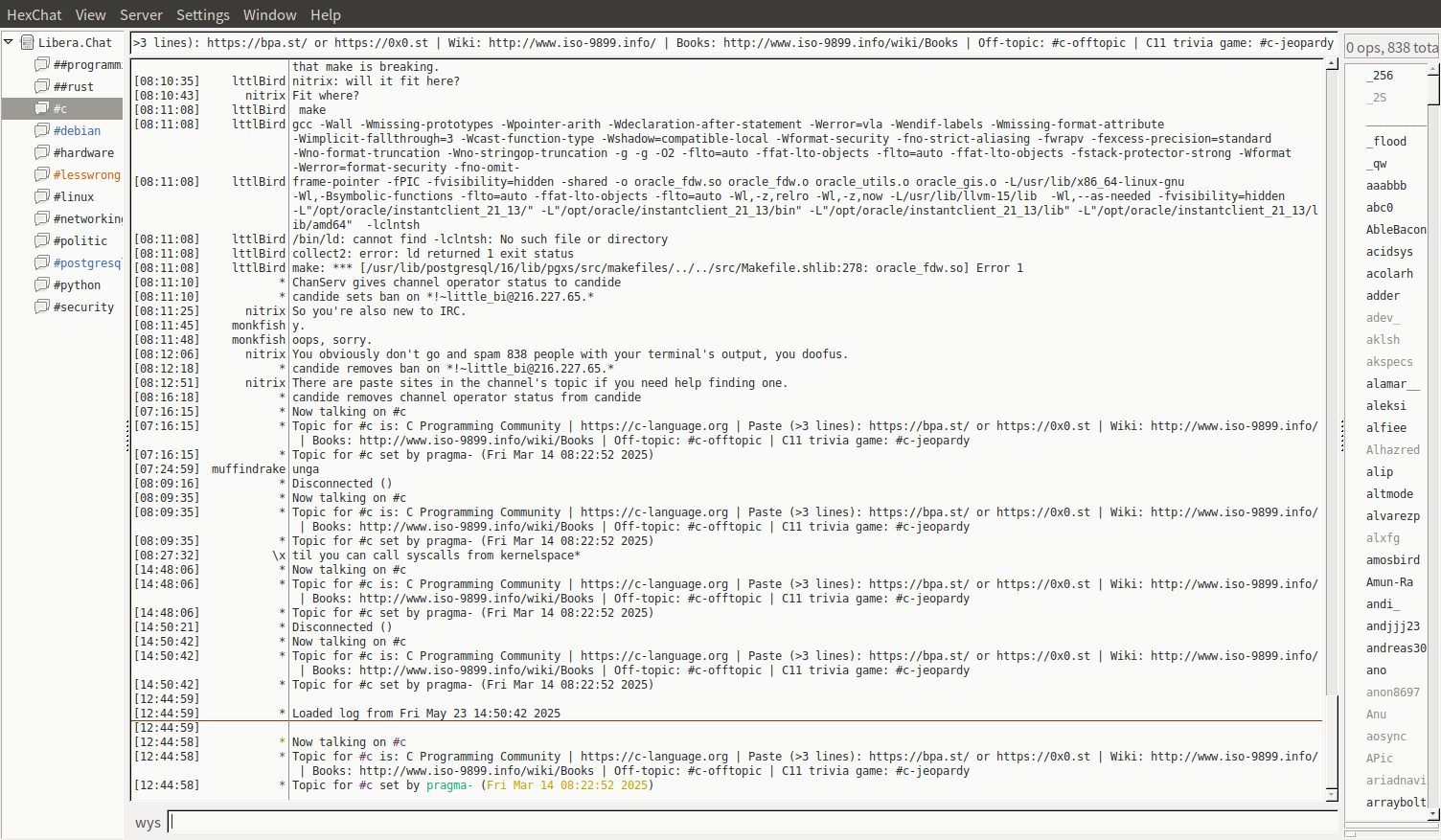Select user andjjj23 in the user list
The image size is (1441, 840).
(1393, 625)
